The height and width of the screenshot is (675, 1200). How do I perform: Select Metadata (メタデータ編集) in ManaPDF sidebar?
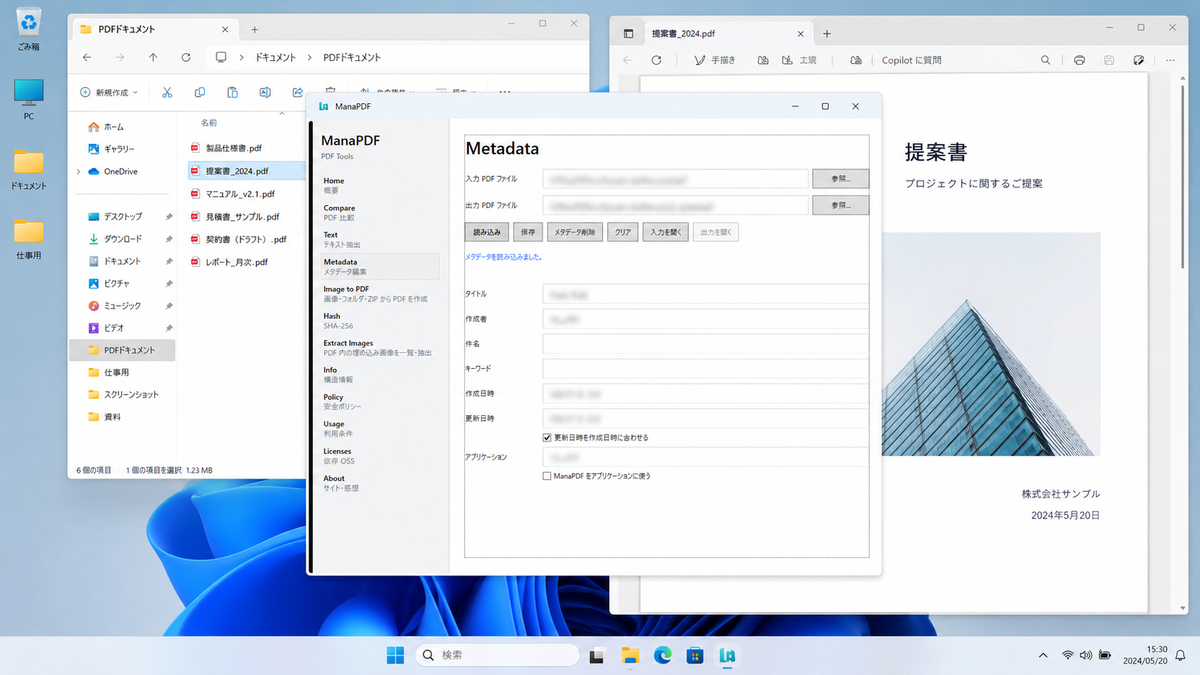[380, 266]
